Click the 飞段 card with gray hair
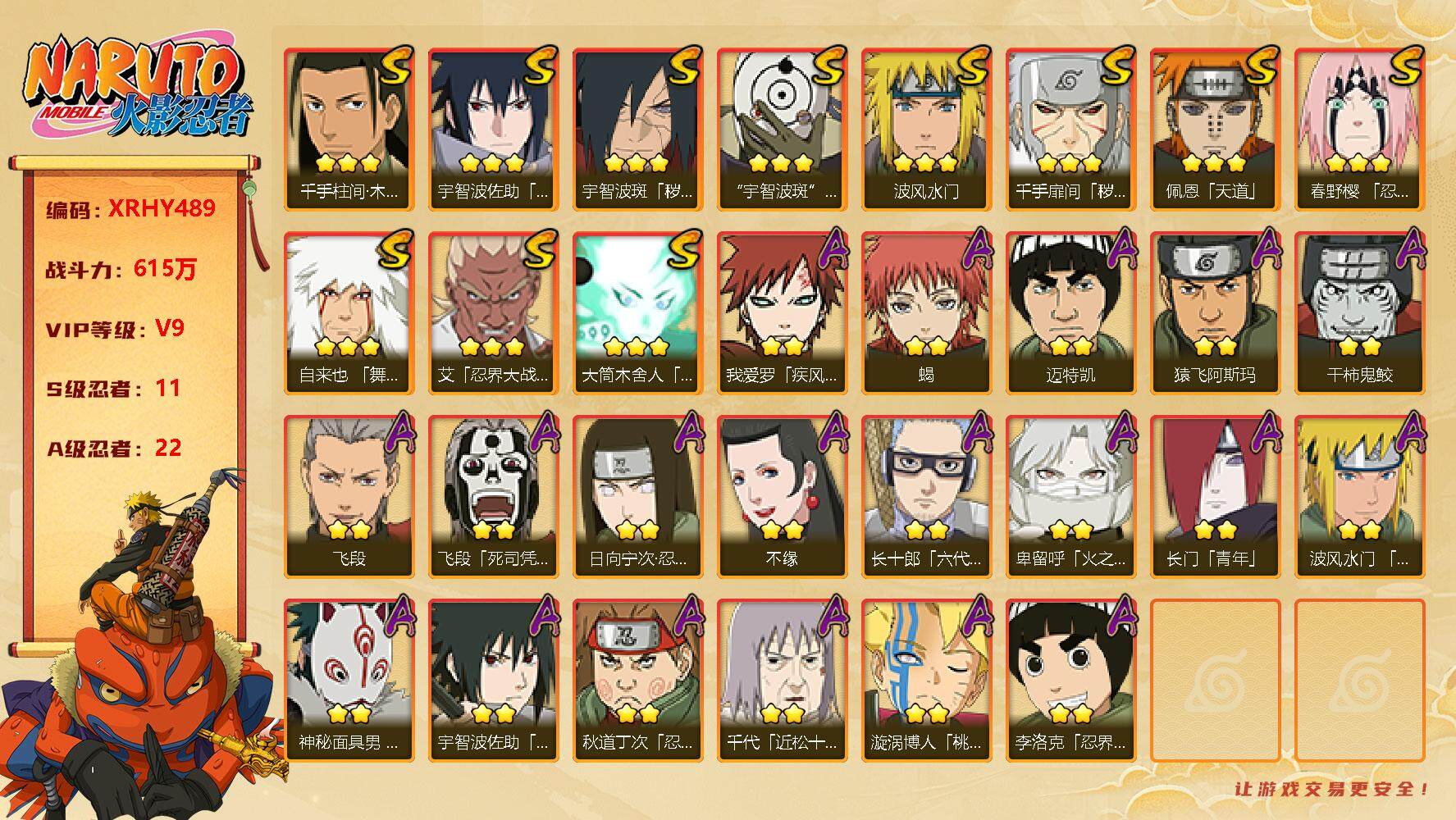Image resolution: width=1456 pixels, height=820 pixels. click(349, 496)
